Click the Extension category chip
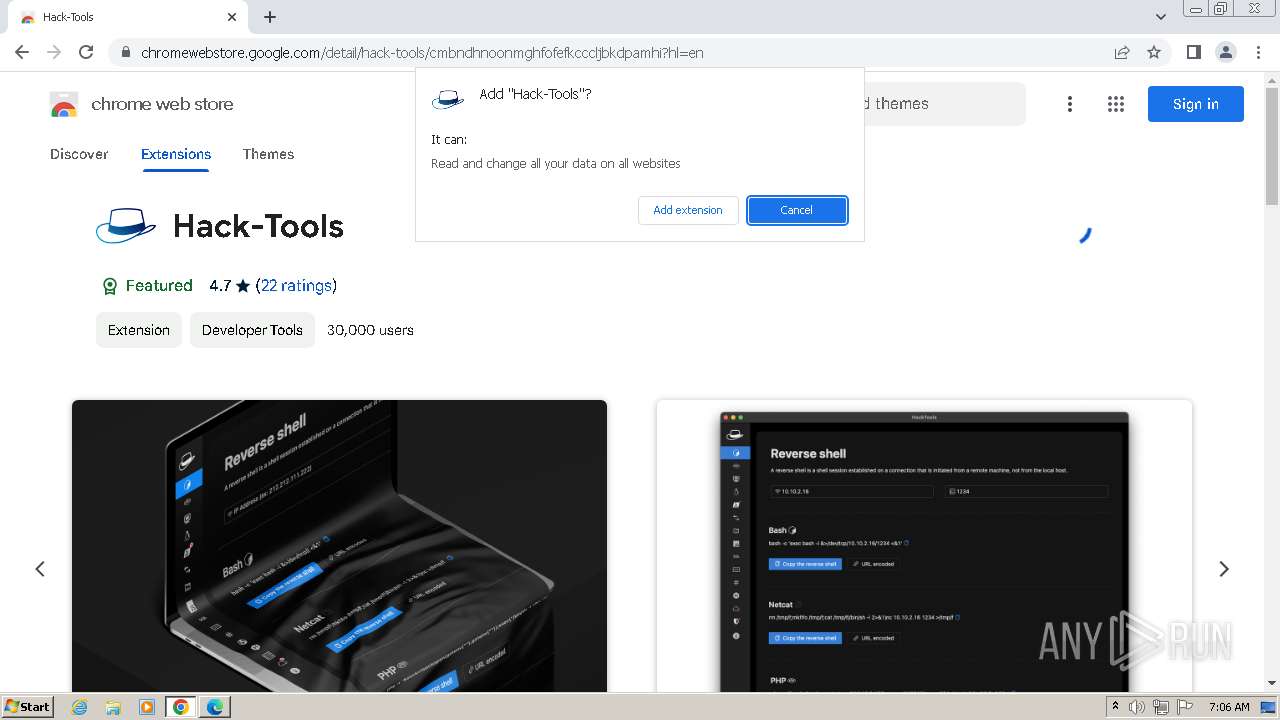This screenshot has width=1280, height=720. 139,330
